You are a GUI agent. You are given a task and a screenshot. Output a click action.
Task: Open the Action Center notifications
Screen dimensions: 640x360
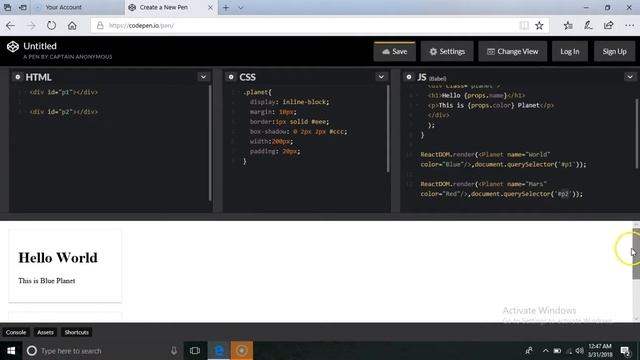pyautogui.click(x=625, y=351)
